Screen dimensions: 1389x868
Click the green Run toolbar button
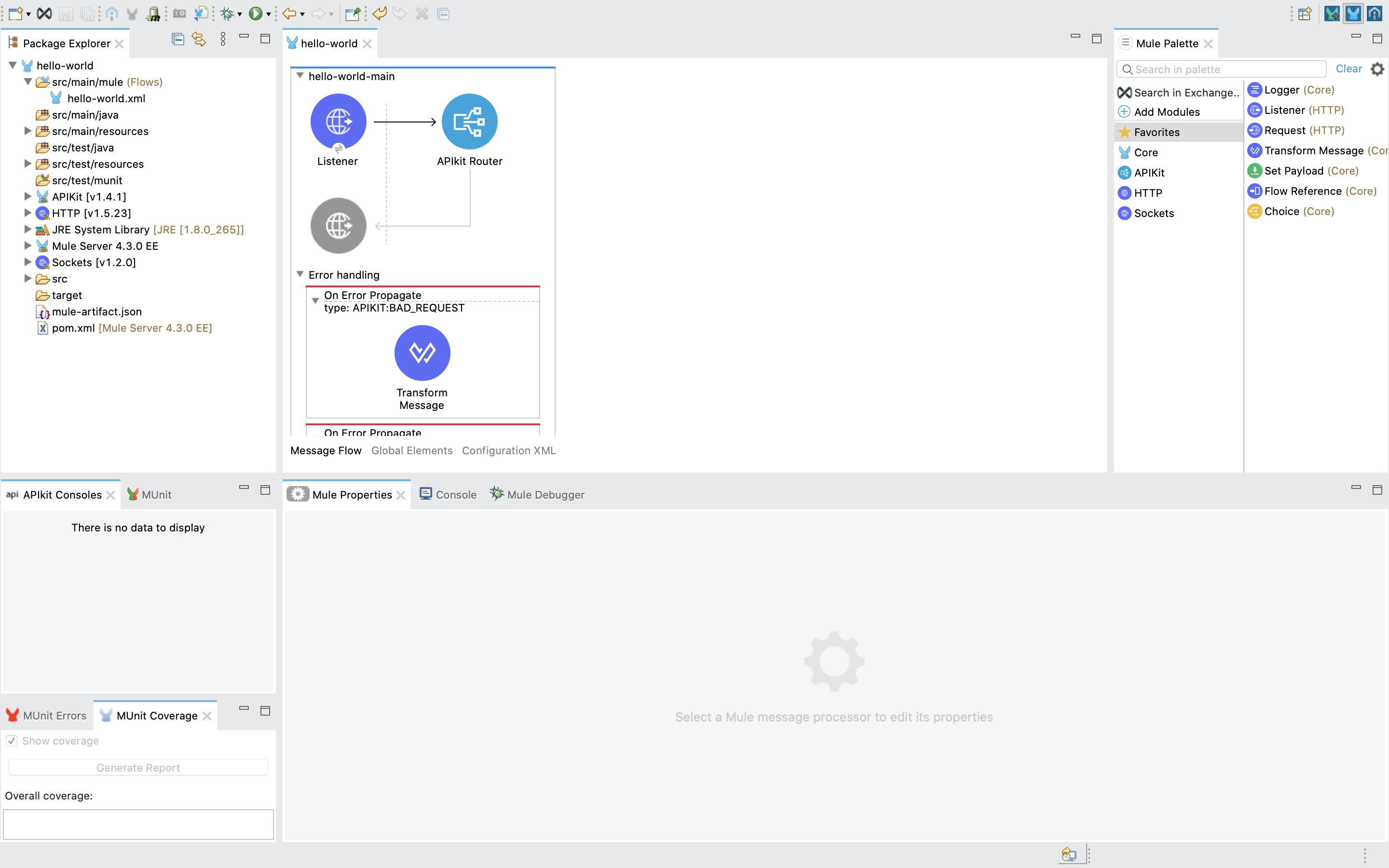[x=256, y=13]
